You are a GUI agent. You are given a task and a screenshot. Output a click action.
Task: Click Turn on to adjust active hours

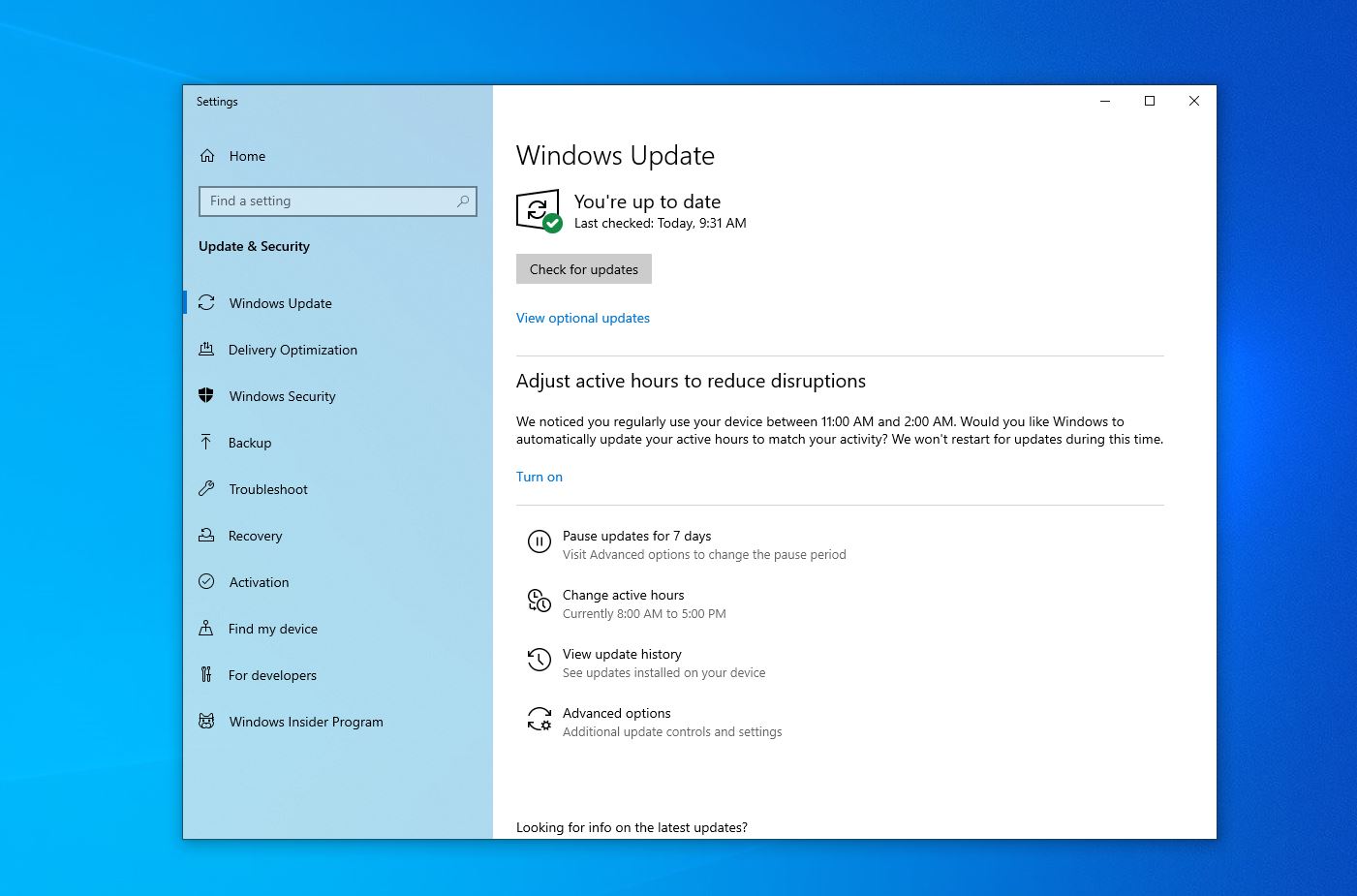[540, 477]
